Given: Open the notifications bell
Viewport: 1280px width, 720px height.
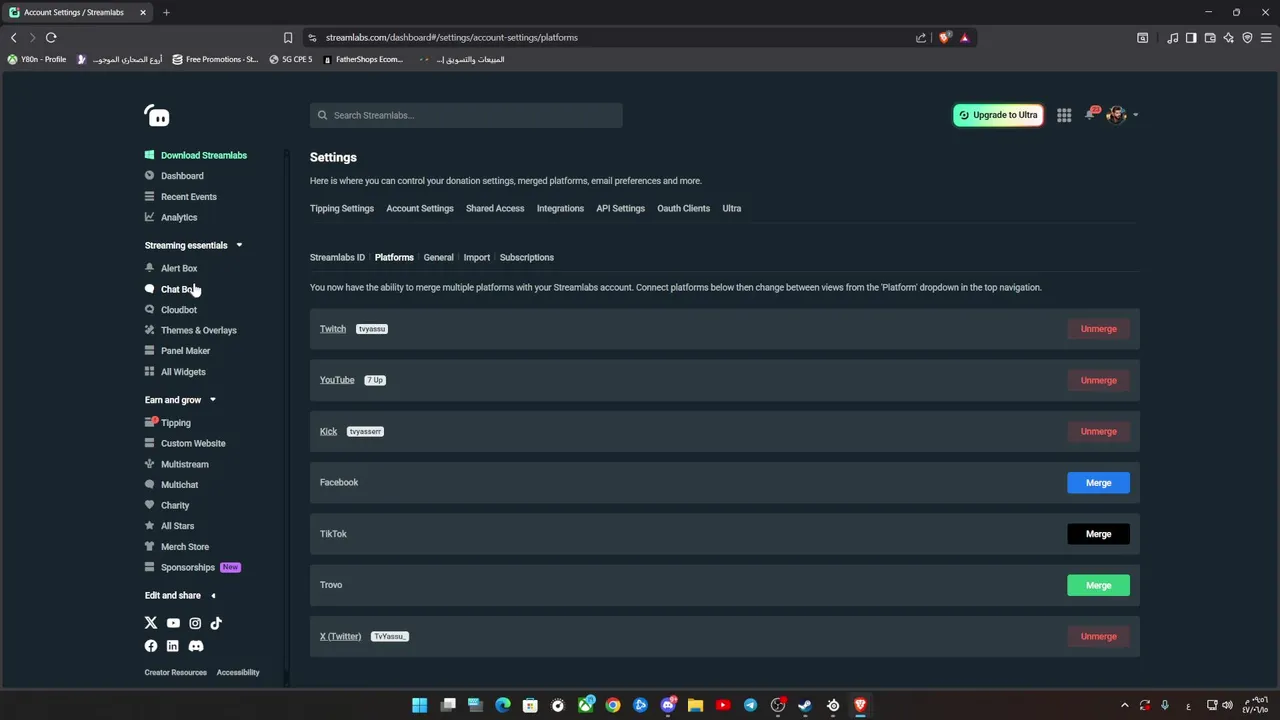Looking at the screenshot, I should pos(1090,115).
